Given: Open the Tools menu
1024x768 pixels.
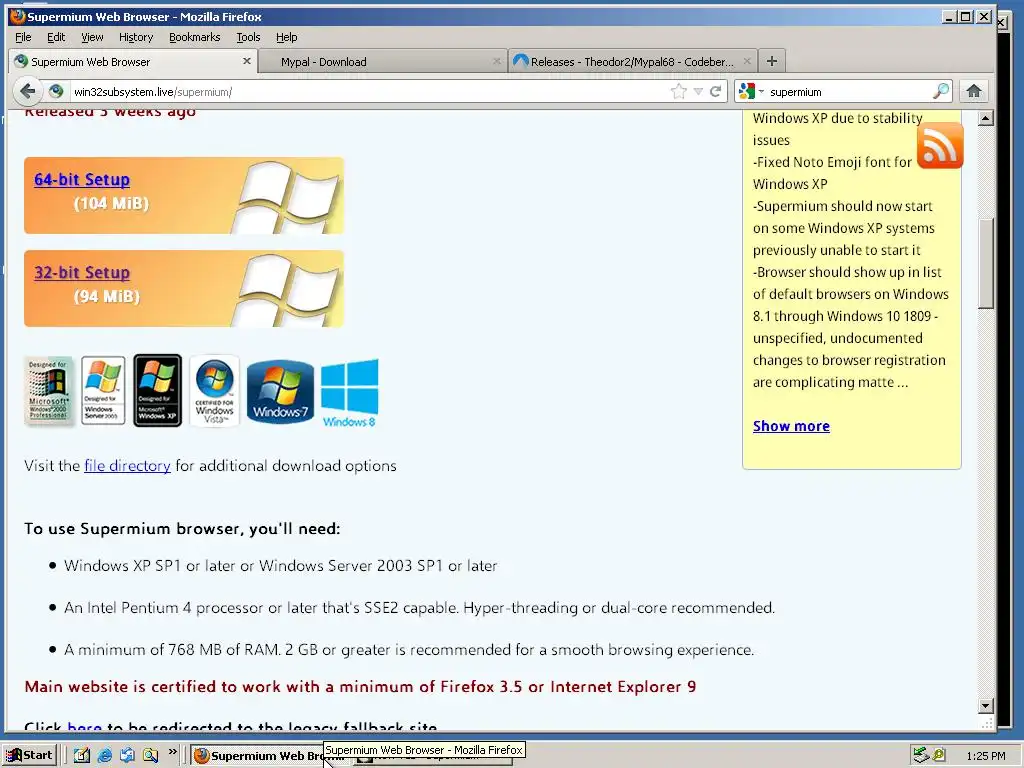Looking at the screenshot, I should [248, 37].
